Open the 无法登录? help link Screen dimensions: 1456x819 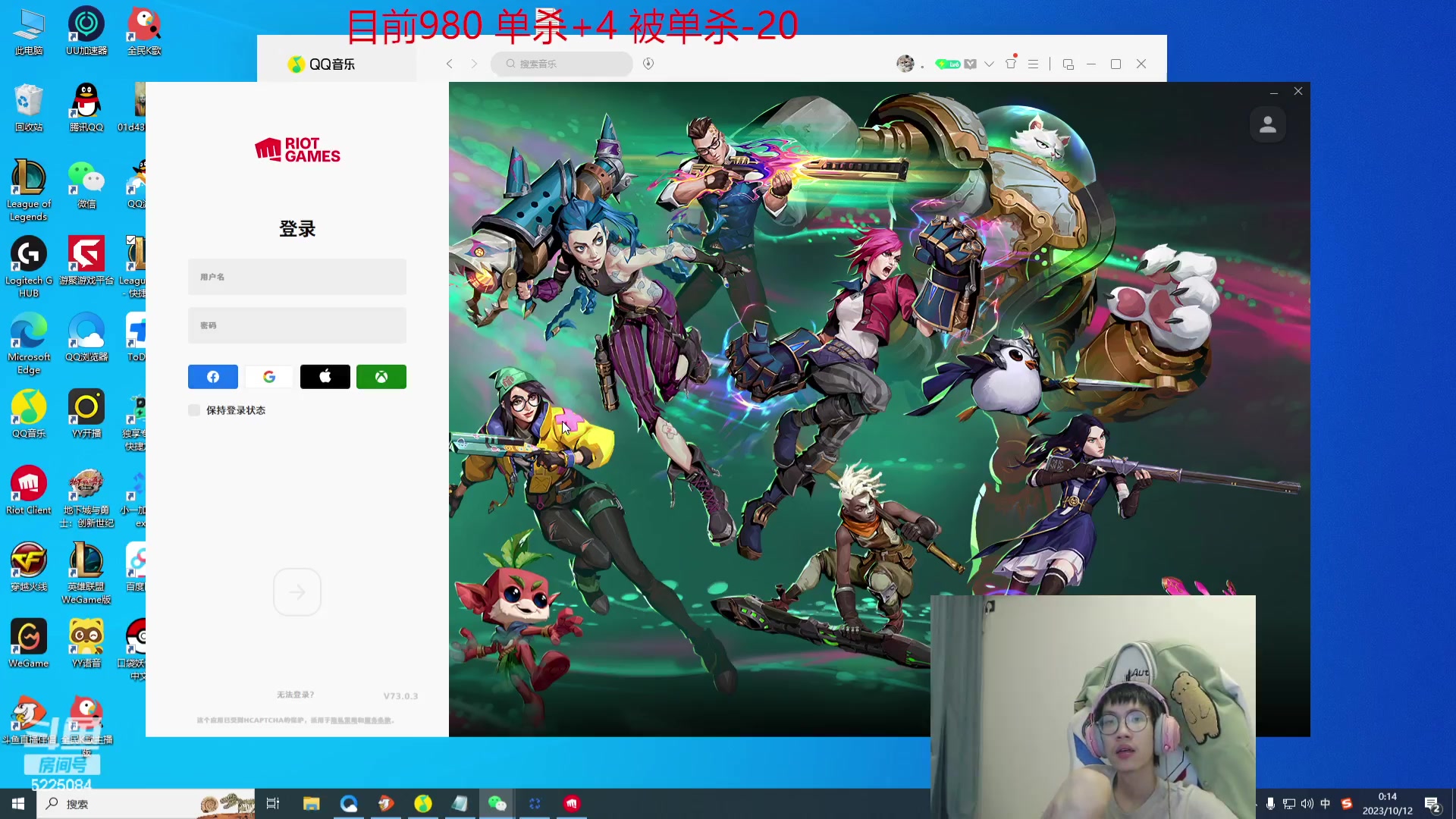click(295, 695)
